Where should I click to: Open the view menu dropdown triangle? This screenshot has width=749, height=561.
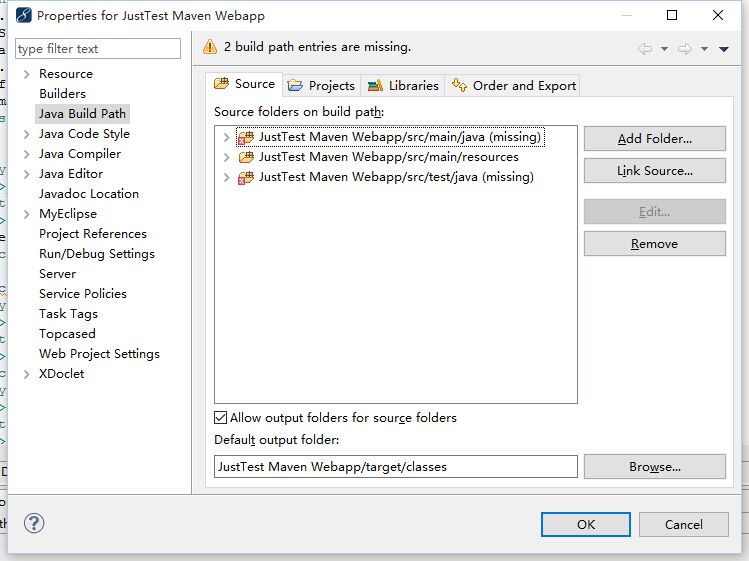coord(724,49)
